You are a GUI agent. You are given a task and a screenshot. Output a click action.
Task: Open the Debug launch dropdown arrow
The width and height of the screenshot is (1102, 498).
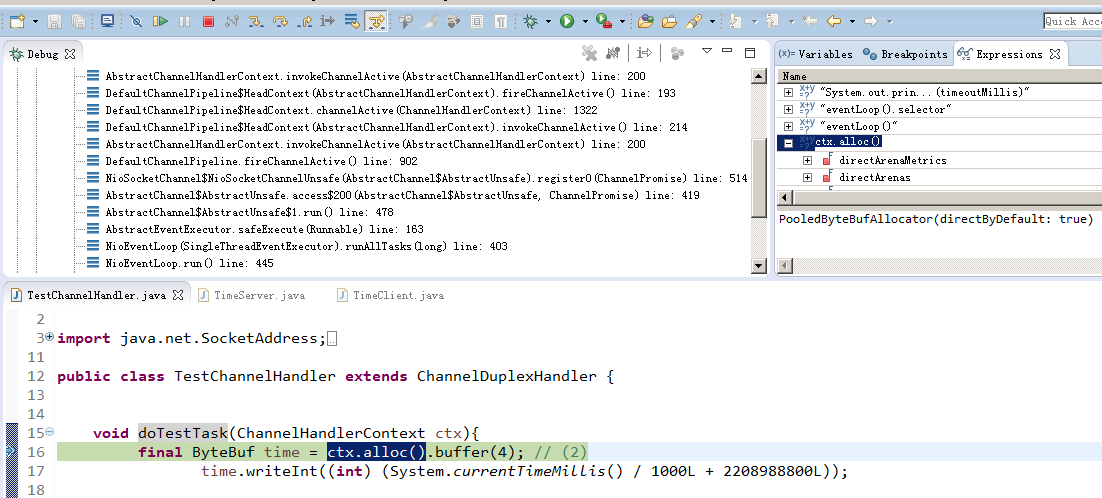548,22
